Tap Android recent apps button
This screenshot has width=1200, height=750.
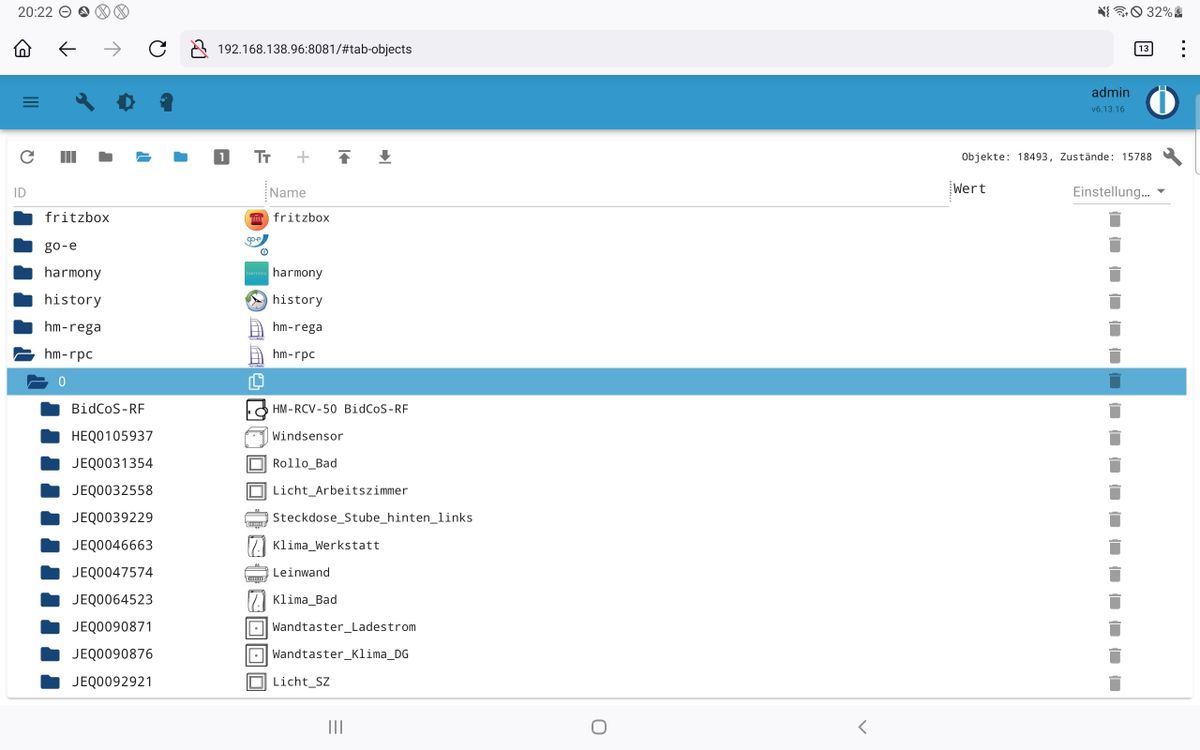point(336,727)
